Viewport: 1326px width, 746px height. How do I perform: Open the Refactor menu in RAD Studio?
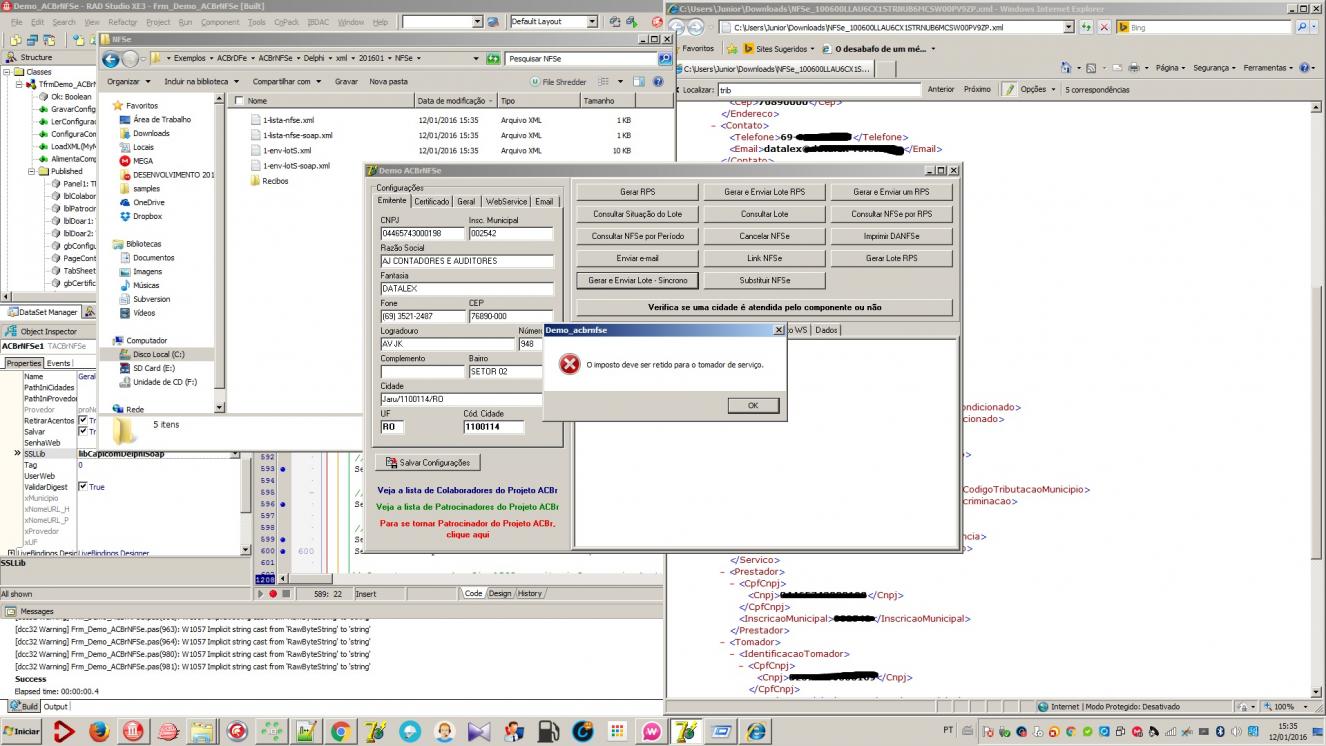point(123,22)
